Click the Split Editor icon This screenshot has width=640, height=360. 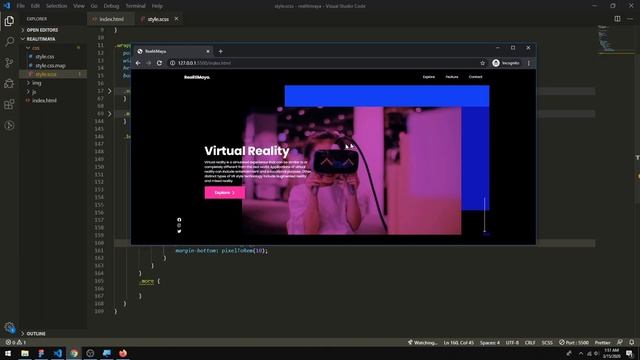tap(617, 19)
